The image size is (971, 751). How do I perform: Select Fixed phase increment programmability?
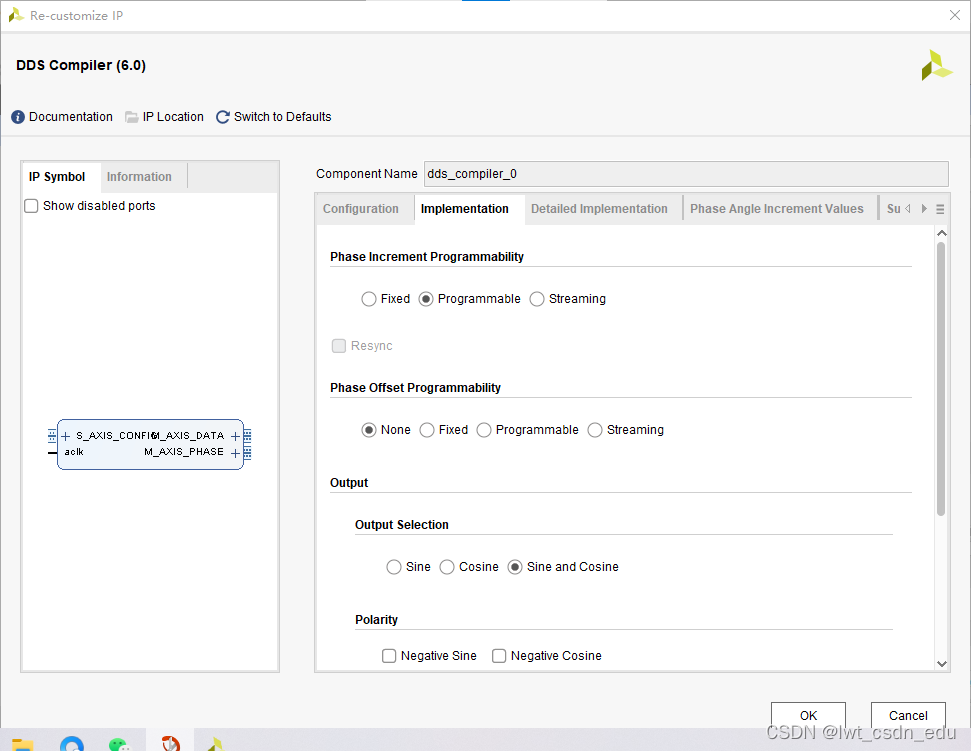tap(368, 299)
